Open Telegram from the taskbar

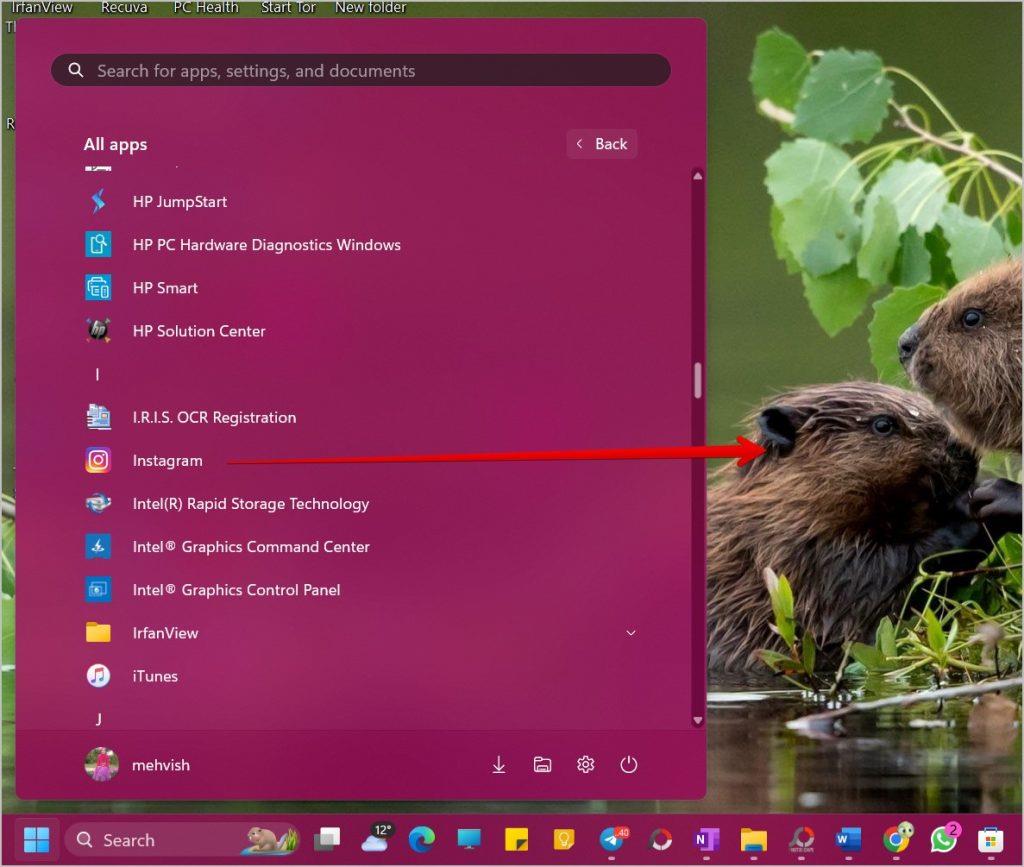coord(612,840)
